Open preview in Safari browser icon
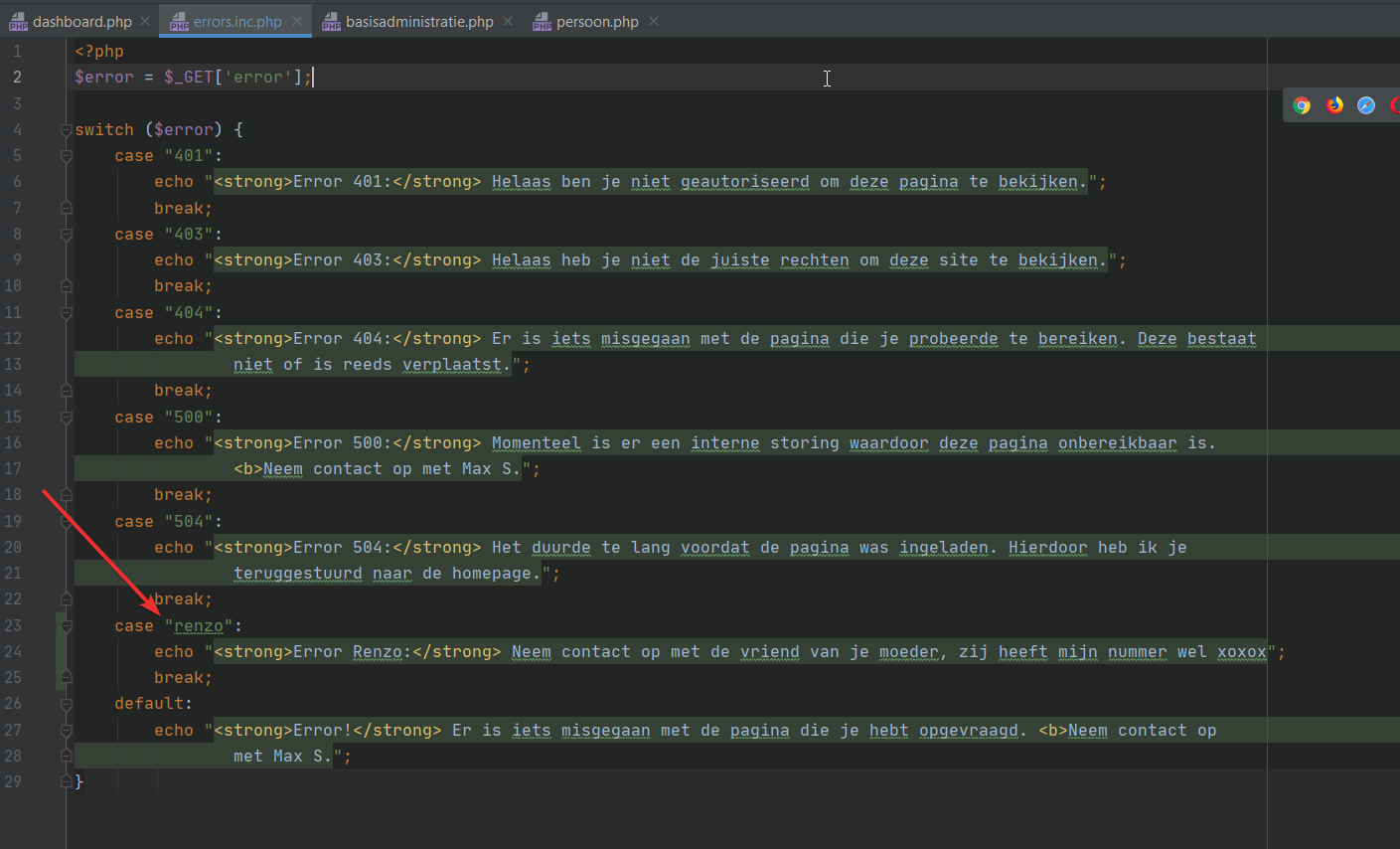 point(1366,105)
